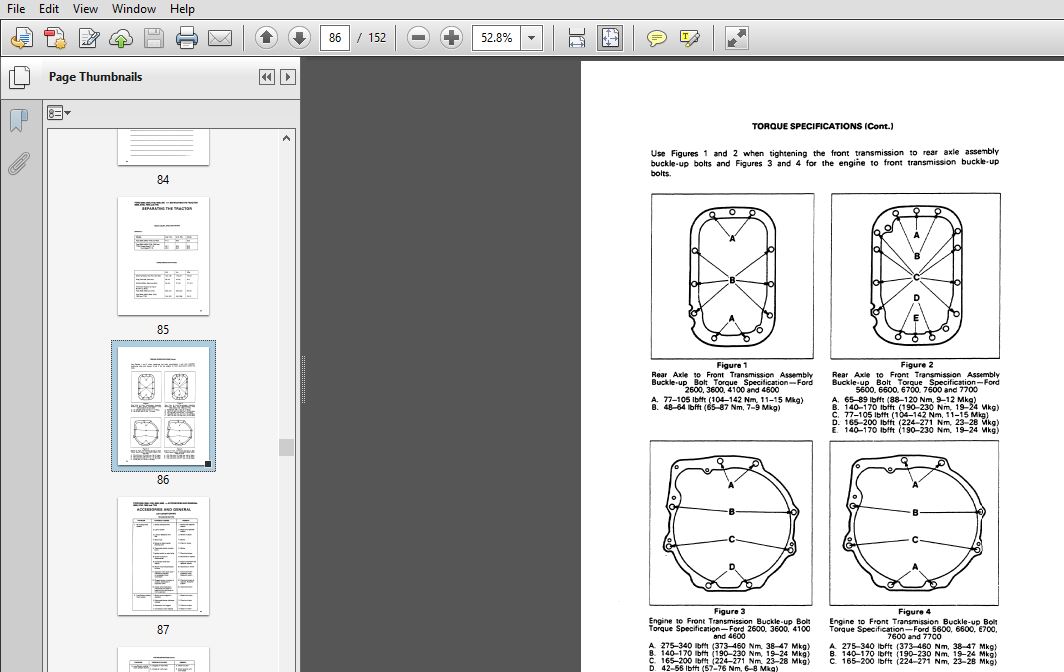This screenshot has height=672, width=1064.
Task: Collapse the thumbnails panel with double arrow
Action: coord(267,77)
